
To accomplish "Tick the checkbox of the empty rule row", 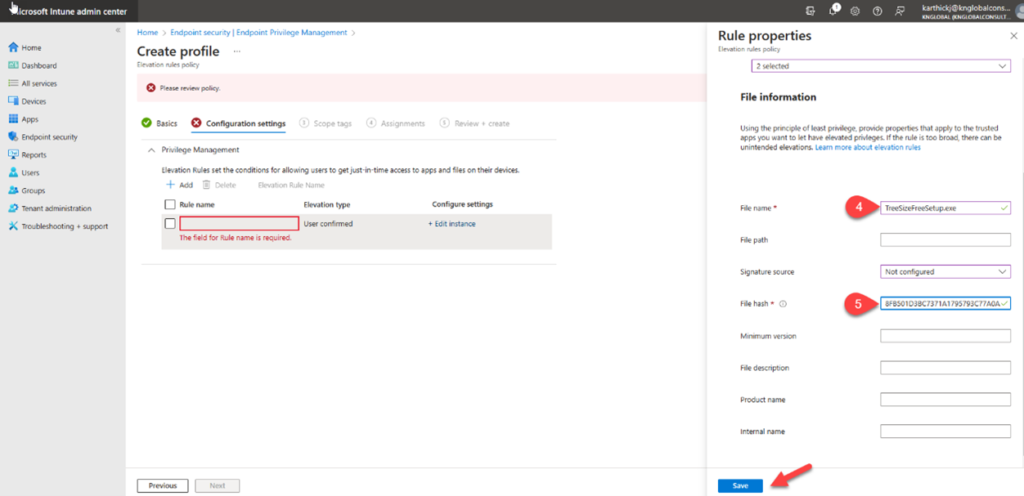I will (170, 224).
